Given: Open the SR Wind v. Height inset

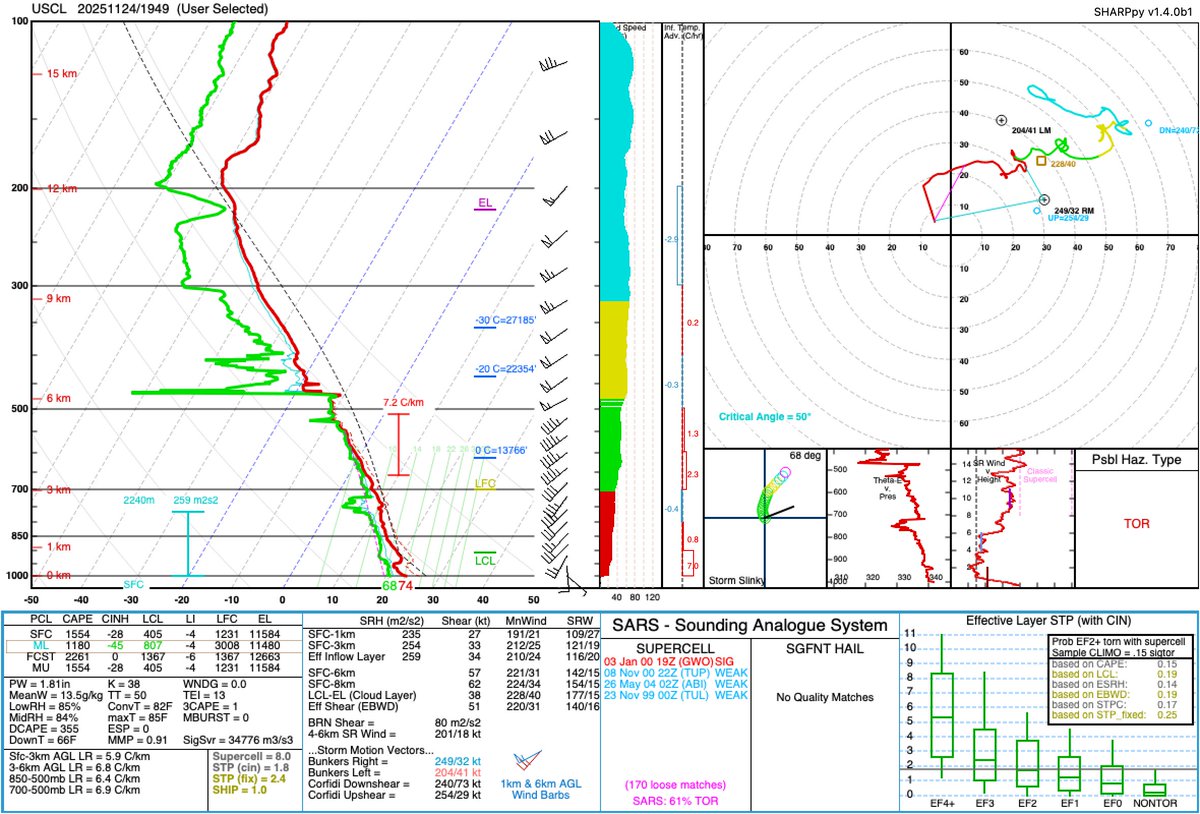Looking at the screenshot, I should (1011, 518).
